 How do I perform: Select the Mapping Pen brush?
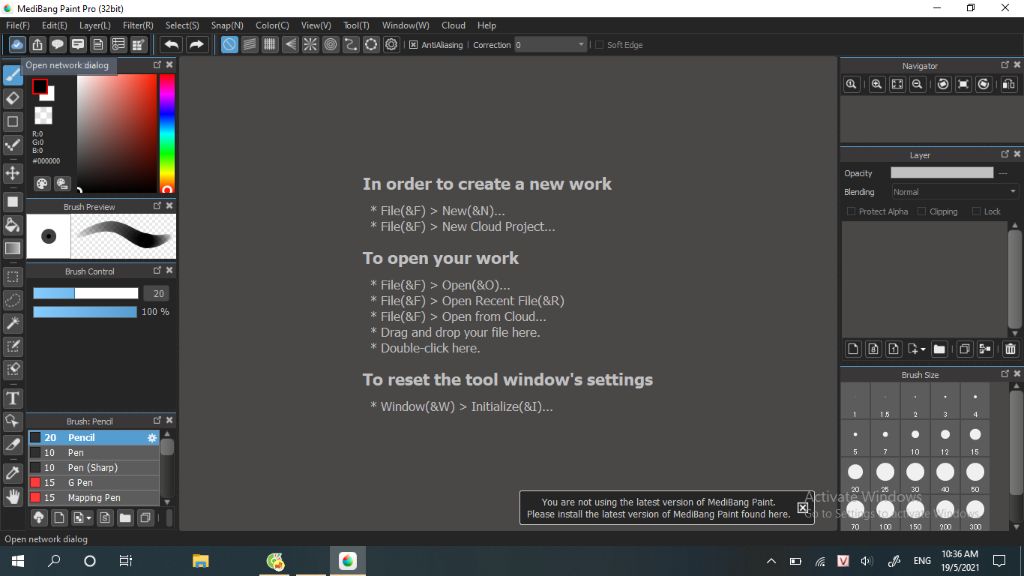click(93, 498)
